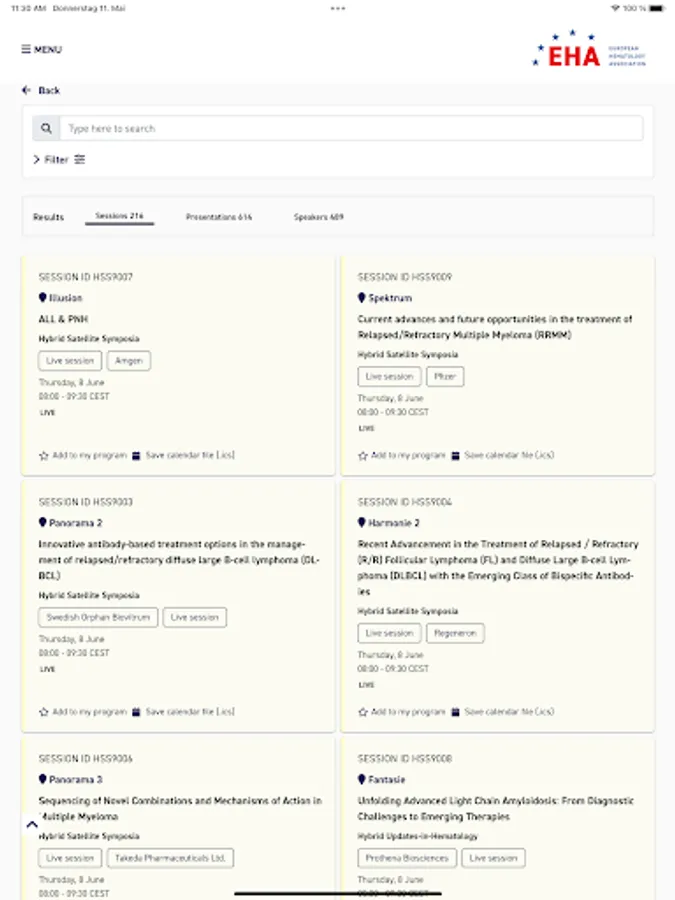Image resolution: width=675 pixels, height=900 pixels.
Task: Star the Panorama 2 DLBCL session
Action: (x=44, y=712)
